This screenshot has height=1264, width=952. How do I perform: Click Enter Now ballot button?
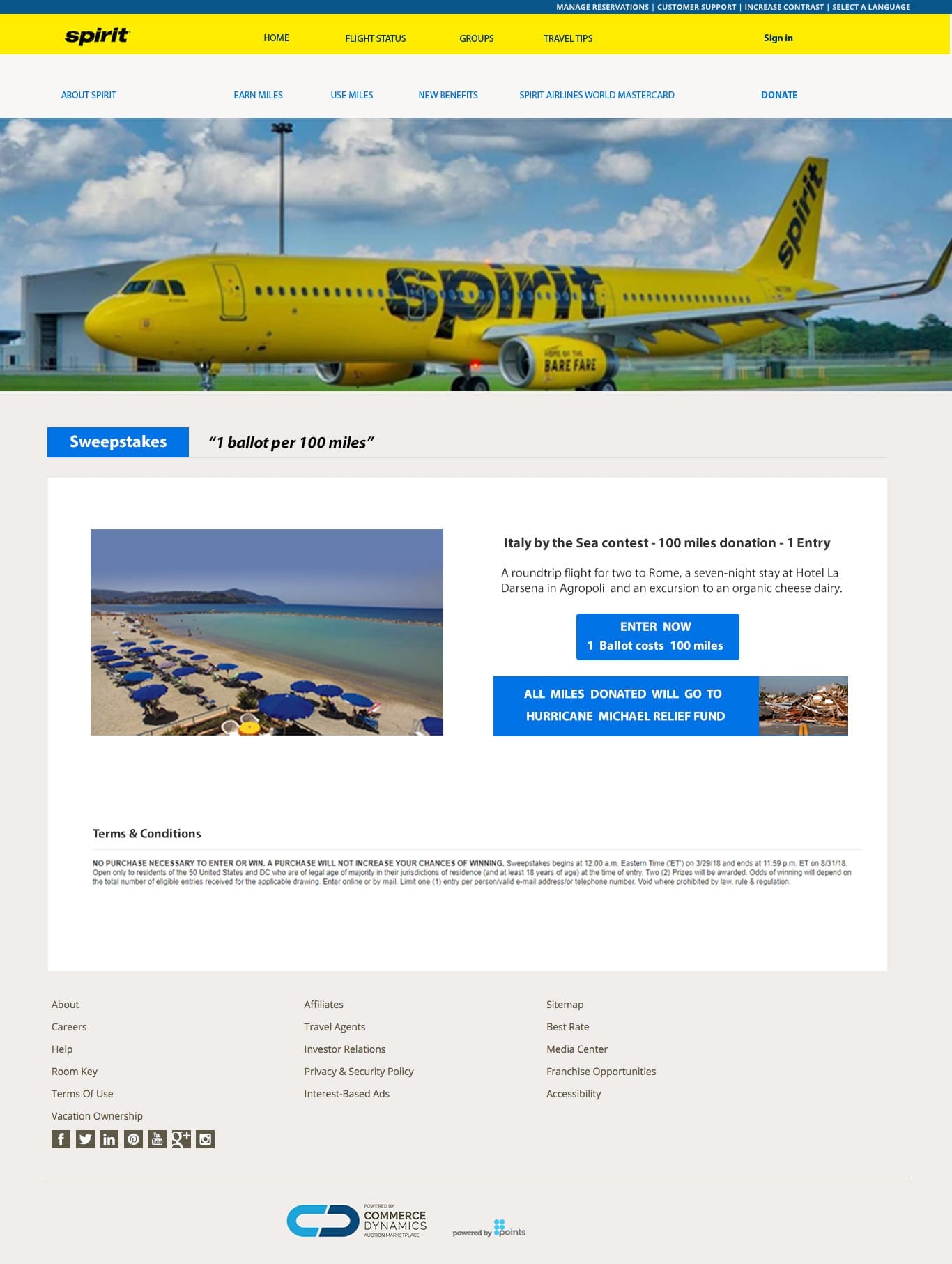657,637
